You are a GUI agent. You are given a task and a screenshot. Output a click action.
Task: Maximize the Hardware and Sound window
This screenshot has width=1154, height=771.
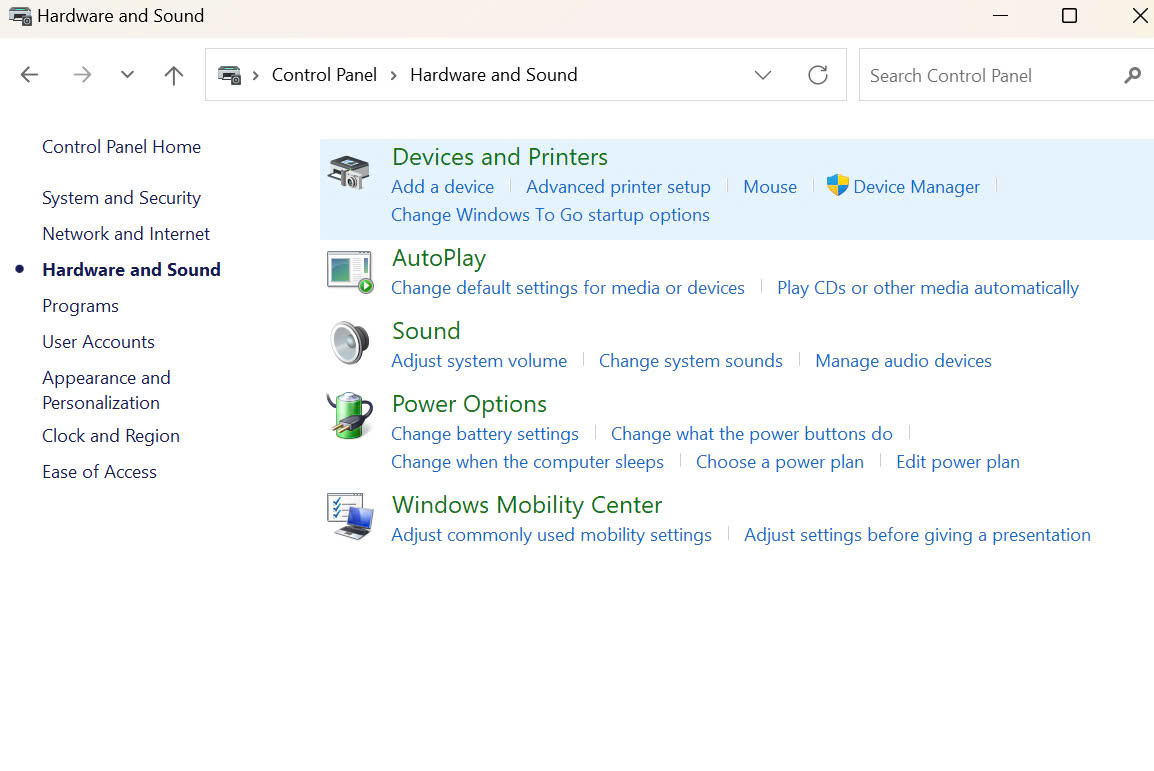(1069, 15)
